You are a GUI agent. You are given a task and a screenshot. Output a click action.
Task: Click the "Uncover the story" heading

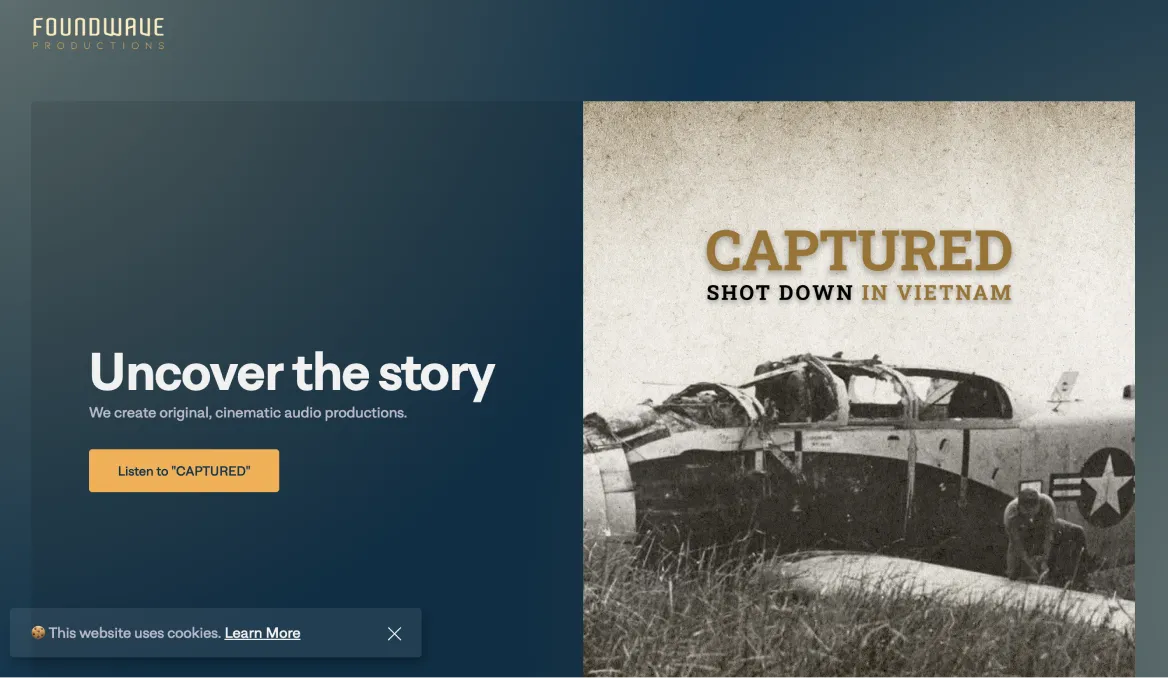291,372
